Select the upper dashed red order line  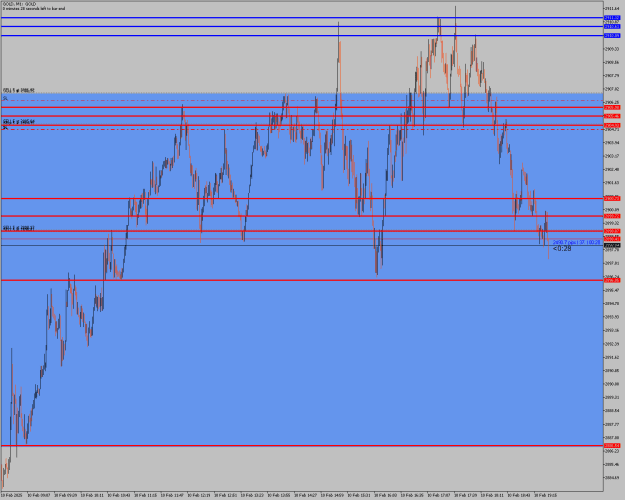[302, 100]
